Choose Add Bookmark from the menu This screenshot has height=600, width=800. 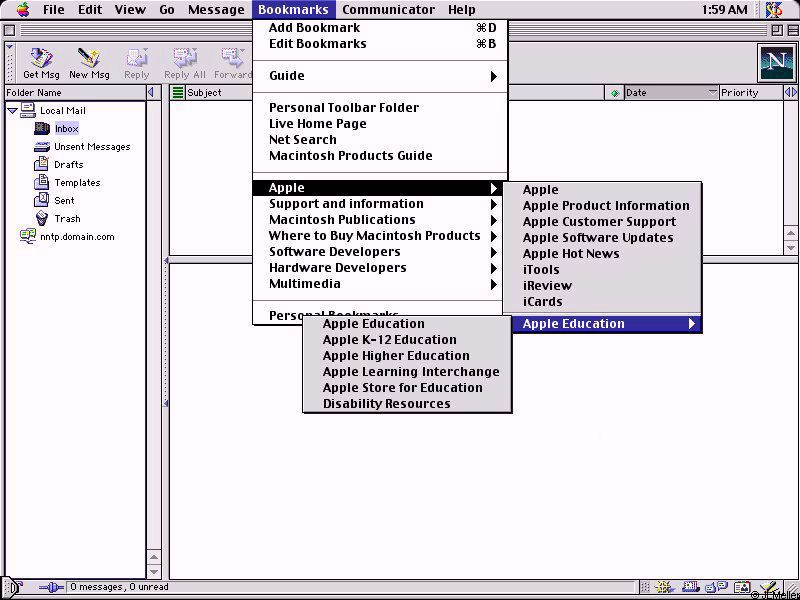coord(314,28)
